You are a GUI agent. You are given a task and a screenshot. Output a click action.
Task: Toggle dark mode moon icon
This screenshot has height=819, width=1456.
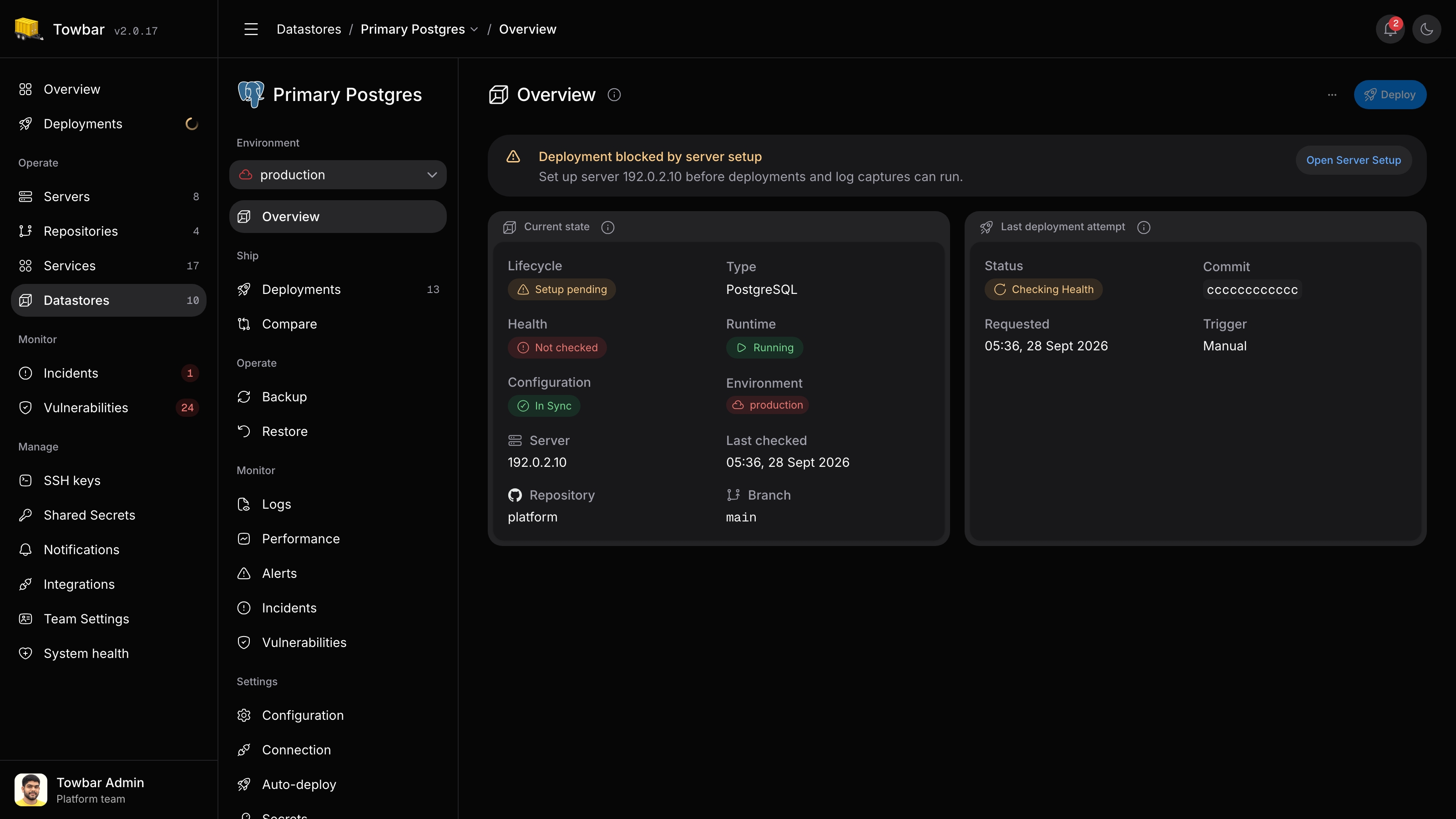click(x=1426, y=29)
